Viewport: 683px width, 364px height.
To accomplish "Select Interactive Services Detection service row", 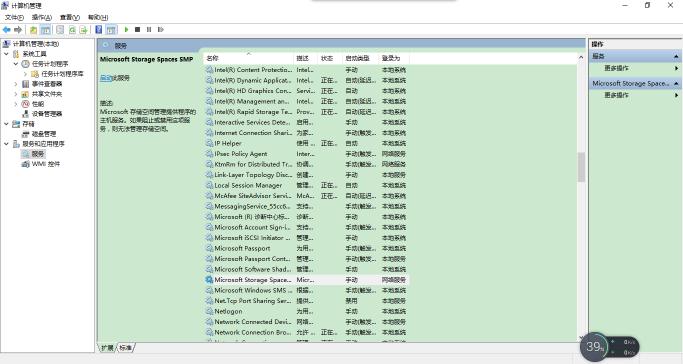I will [306, 122].
